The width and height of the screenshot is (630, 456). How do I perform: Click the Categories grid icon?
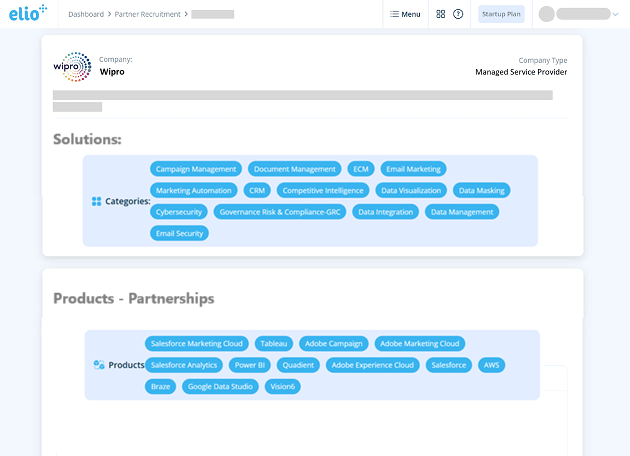(96, 201)
